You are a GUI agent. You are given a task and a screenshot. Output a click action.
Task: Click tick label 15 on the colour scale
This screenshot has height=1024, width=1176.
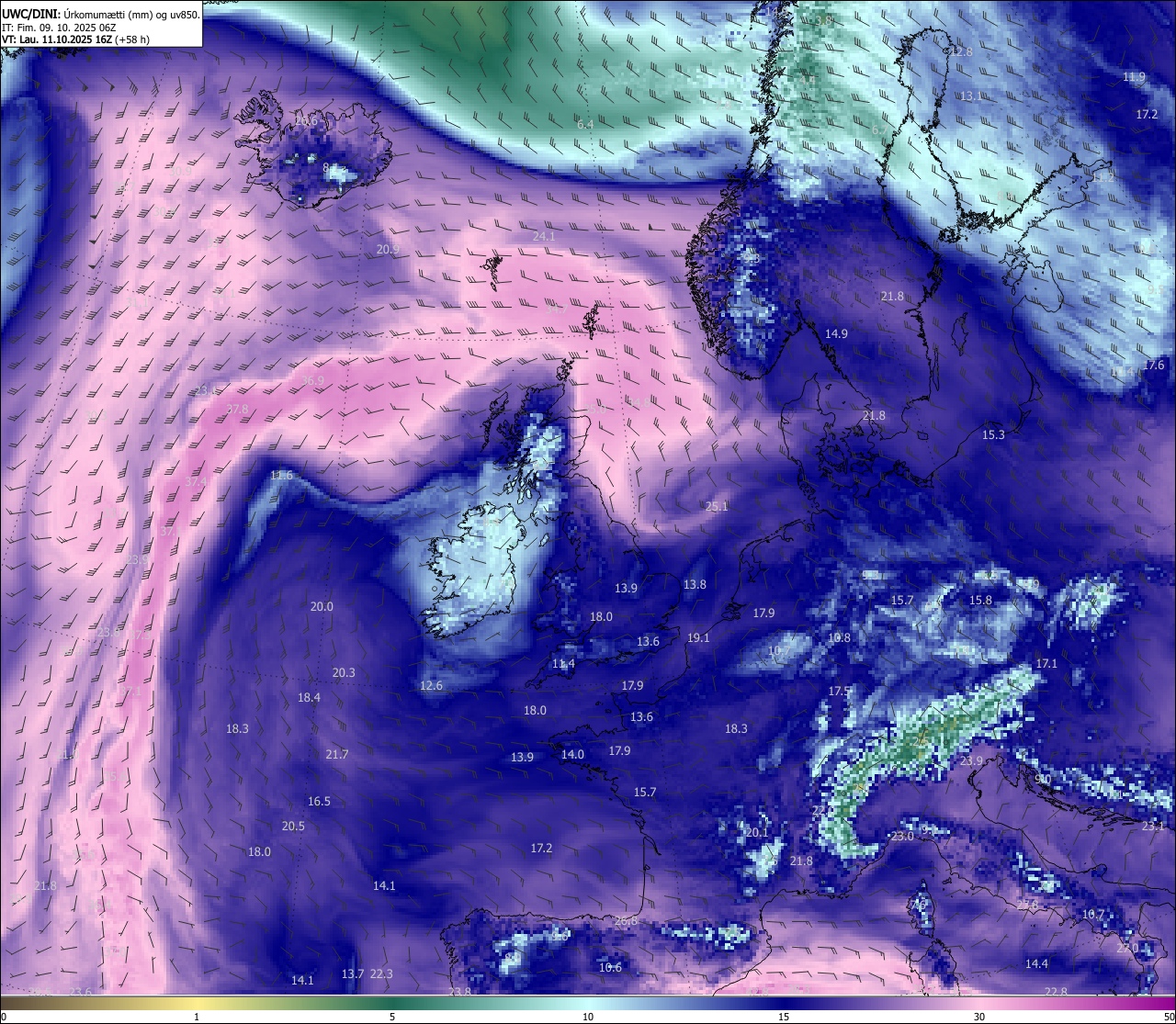point(784,1017)
